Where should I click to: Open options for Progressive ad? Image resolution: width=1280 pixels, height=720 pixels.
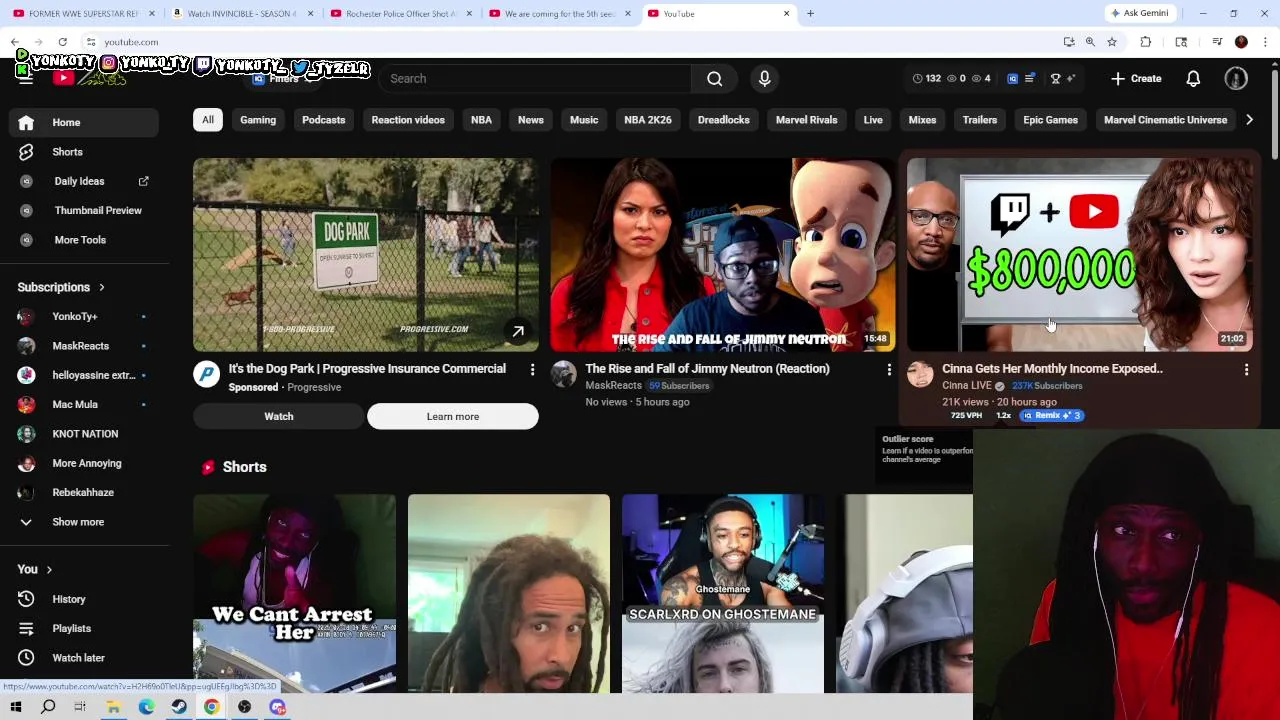coord(532,370)
